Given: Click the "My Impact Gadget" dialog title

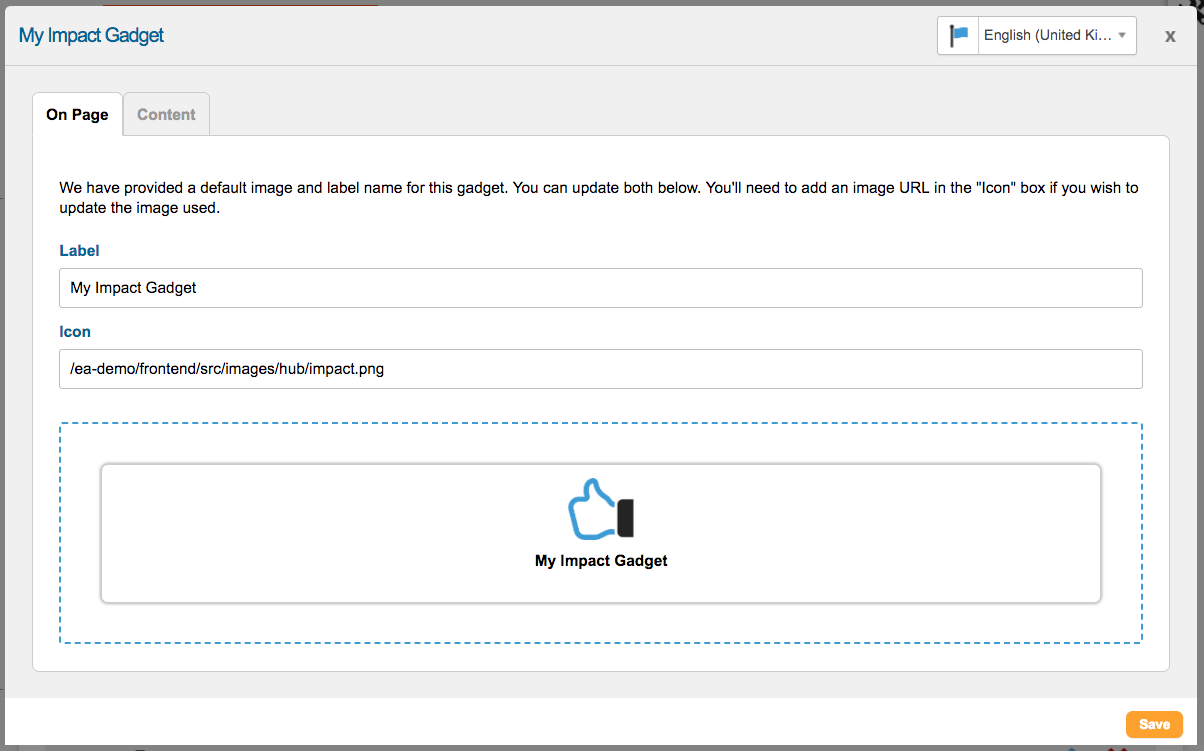Looking at the screenshot, I should (91, 36).
